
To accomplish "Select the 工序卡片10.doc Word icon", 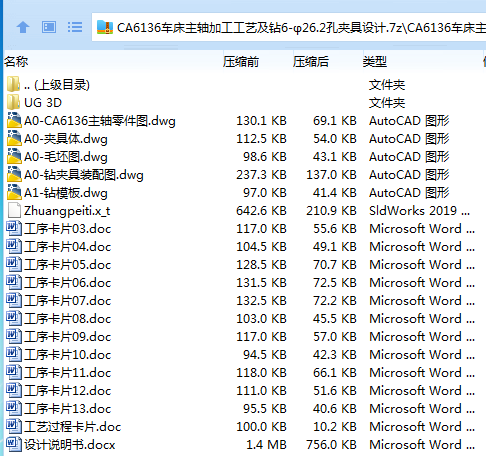I will click(14, 354).
